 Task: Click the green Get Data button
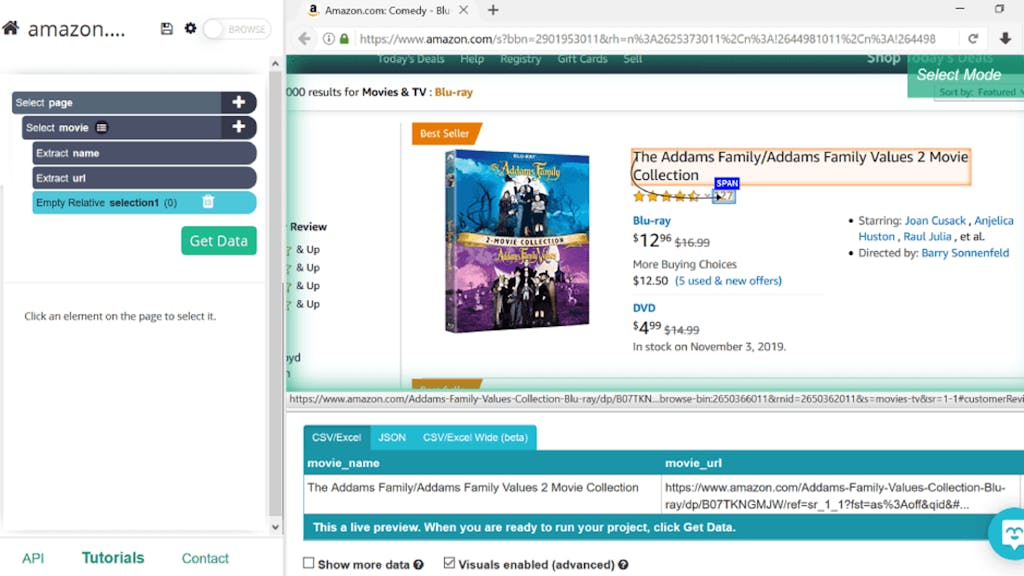tap(219, 240)
